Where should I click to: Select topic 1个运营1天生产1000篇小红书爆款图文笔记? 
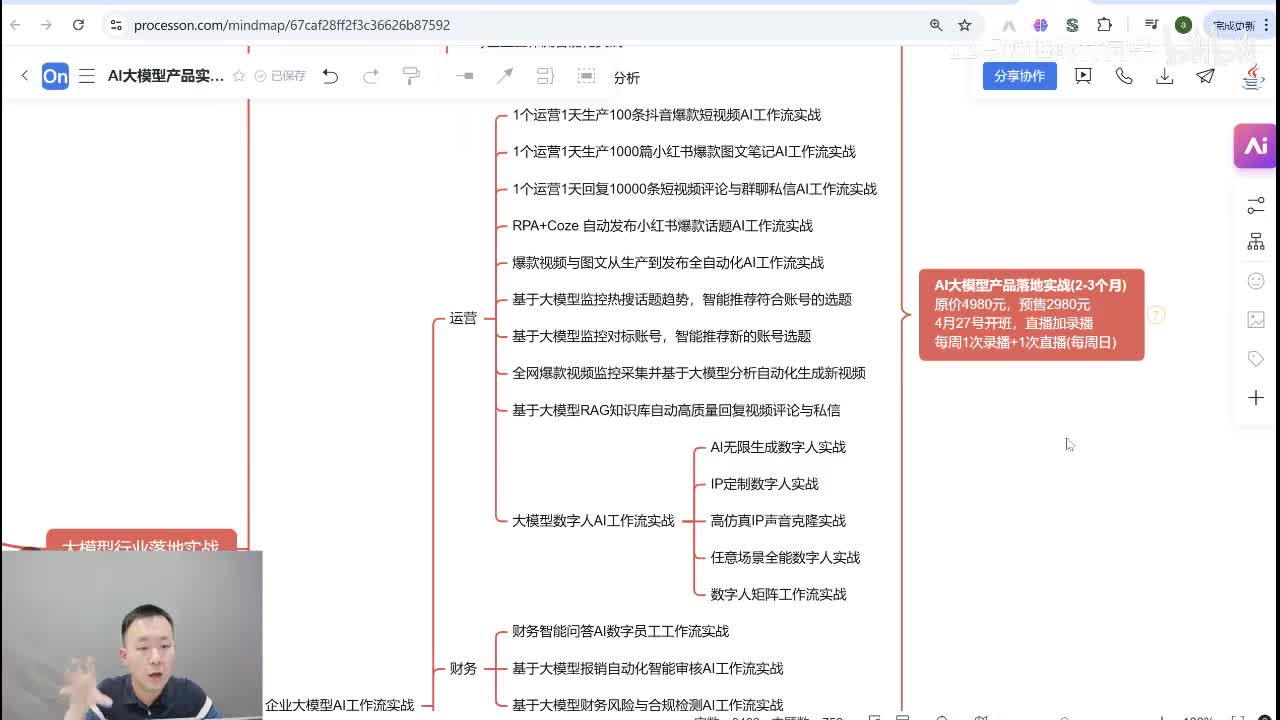(x=684, y=152)
